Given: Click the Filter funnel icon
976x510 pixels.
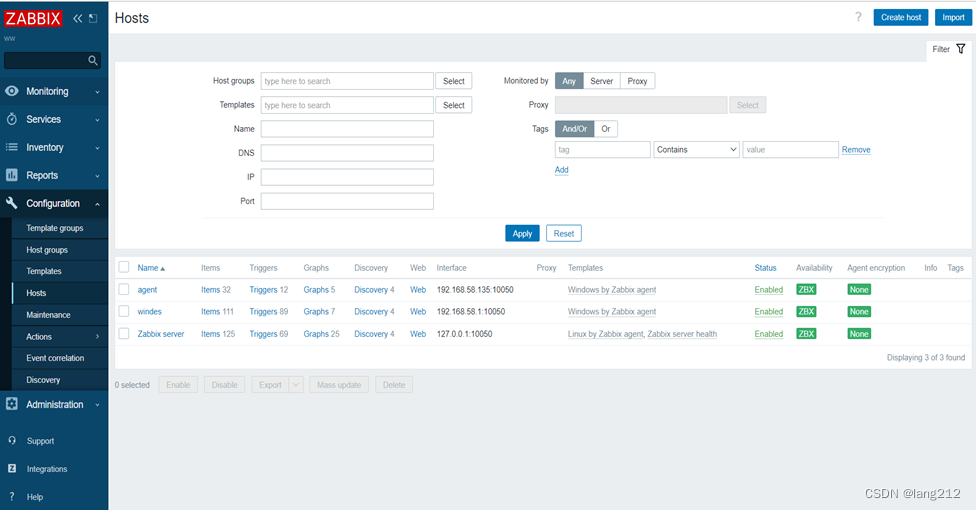Looking at the screenshot, I should (x=961, y=49).
